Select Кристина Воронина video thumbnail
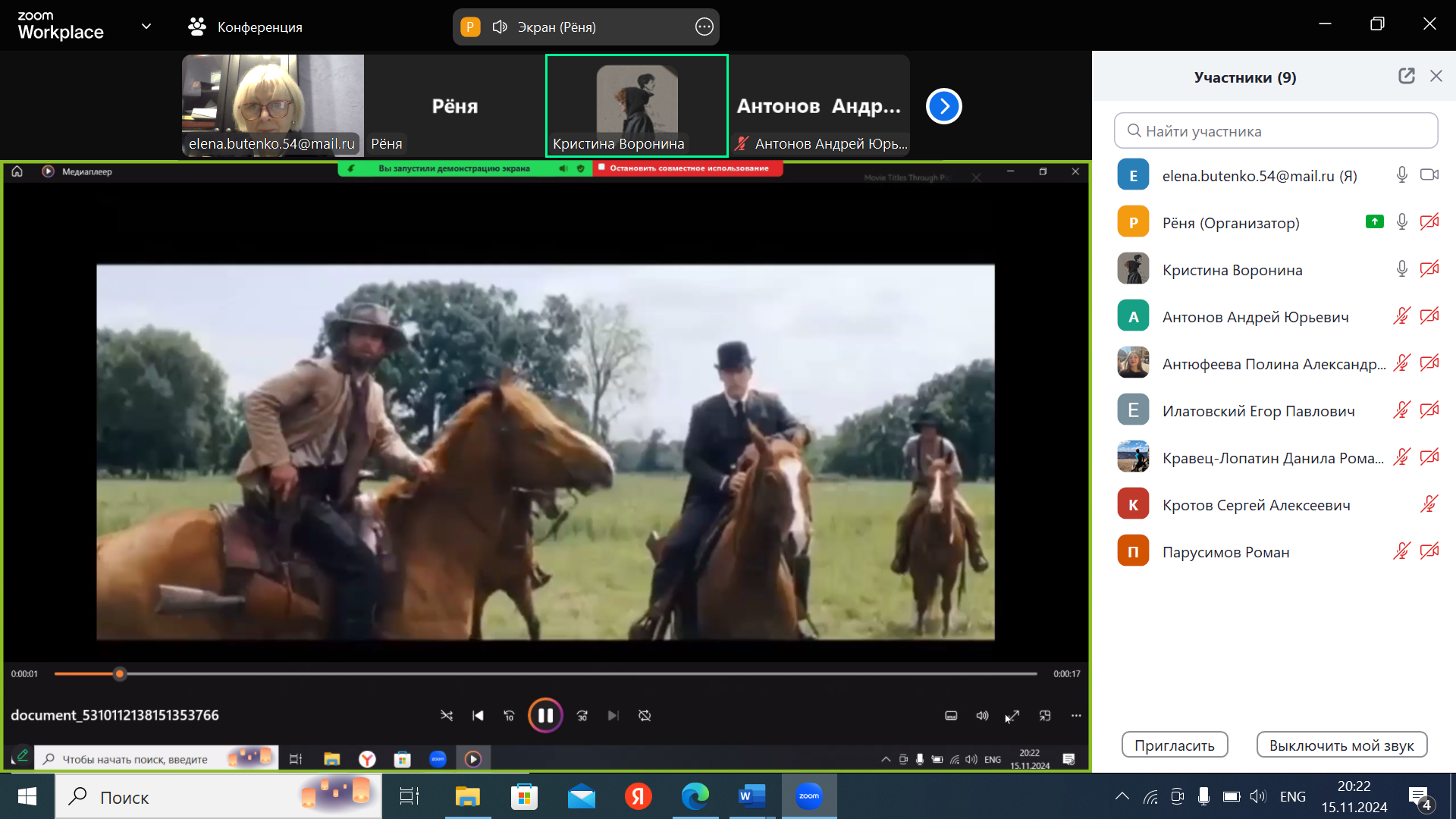Viewport: 1456px width, 819px height. point(637,105)
